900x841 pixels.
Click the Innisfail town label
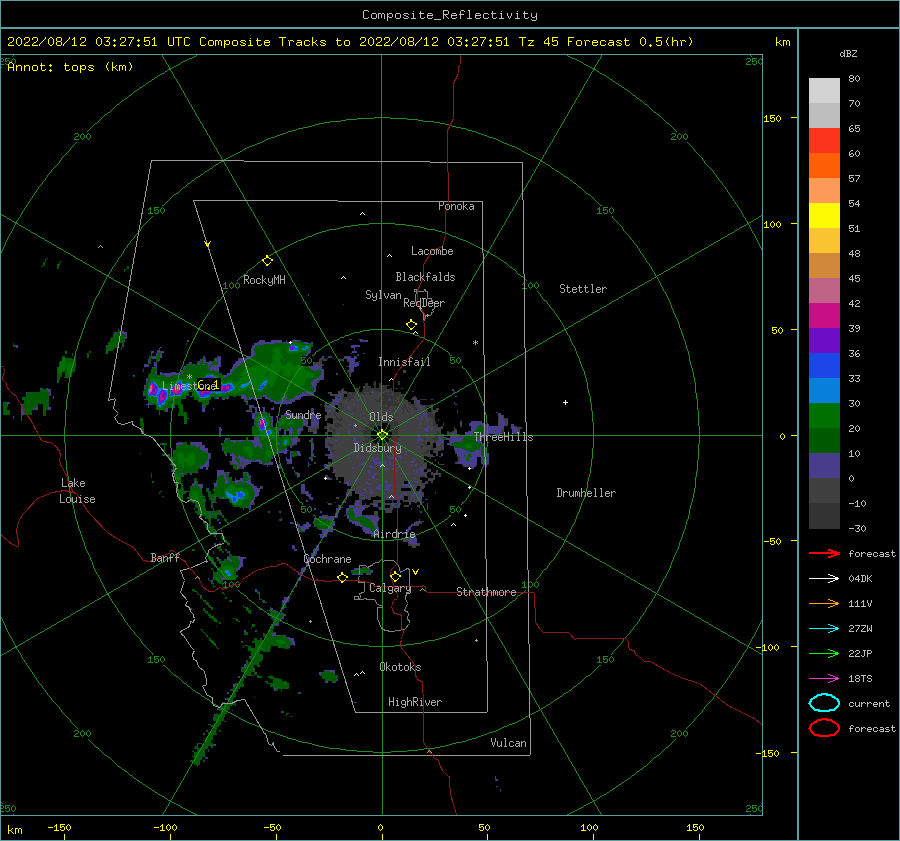404,362
